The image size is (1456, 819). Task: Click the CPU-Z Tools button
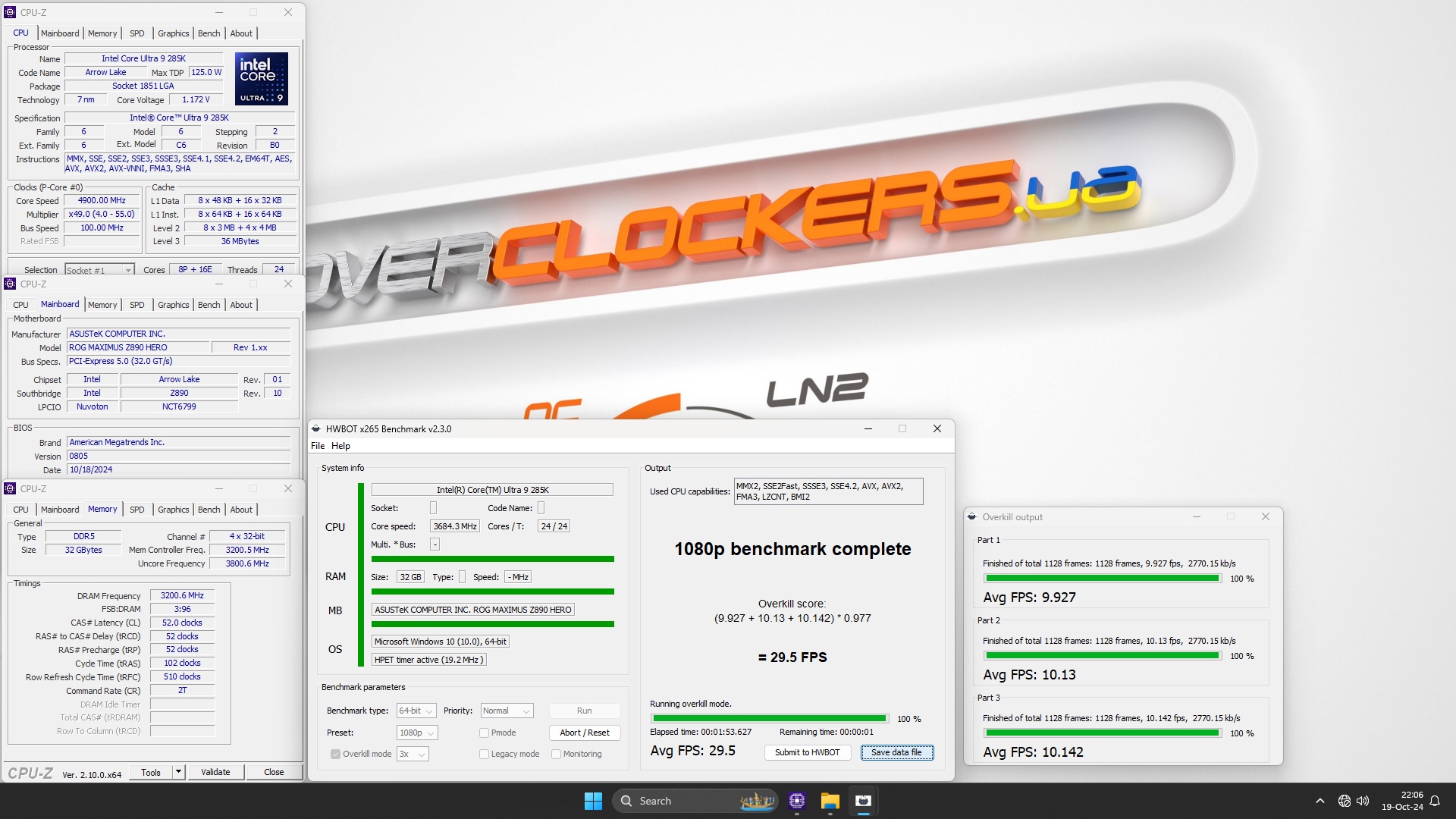151,772
